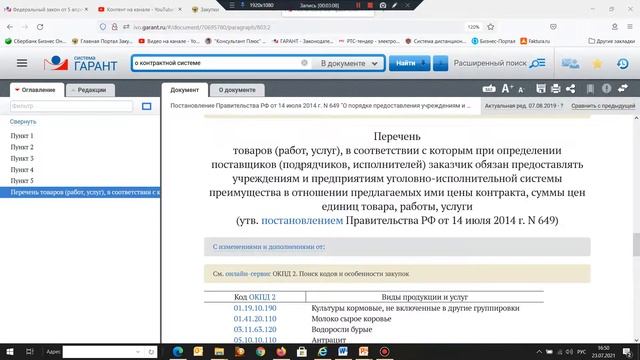Switch to the О документе tab
The image size is (640, 360).
pyautogui.click(x=237, y=90)
